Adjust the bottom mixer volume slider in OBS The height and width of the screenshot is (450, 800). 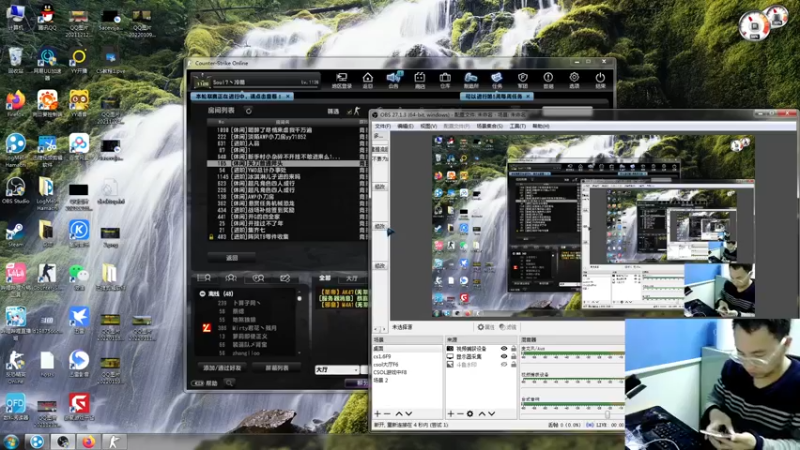pos(607,414)
